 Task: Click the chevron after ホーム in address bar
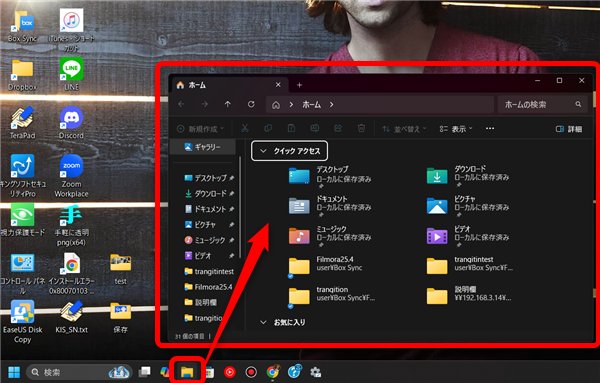tap(331, 104)
